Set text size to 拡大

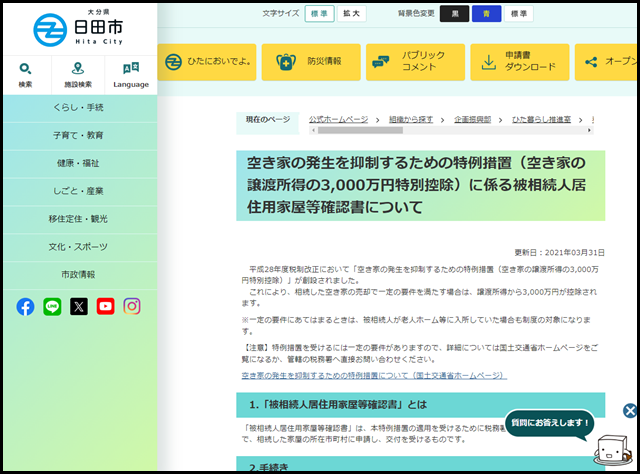coord(351,14)
